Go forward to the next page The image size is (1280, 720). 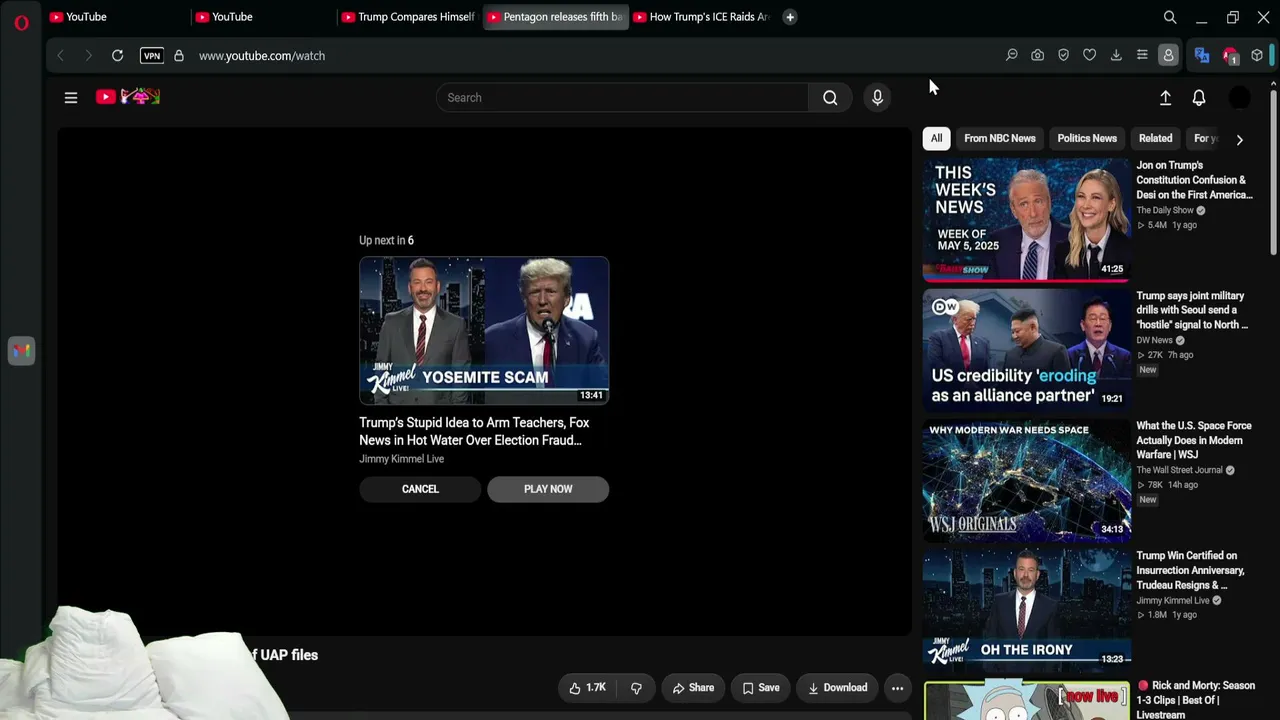point(88,56)
